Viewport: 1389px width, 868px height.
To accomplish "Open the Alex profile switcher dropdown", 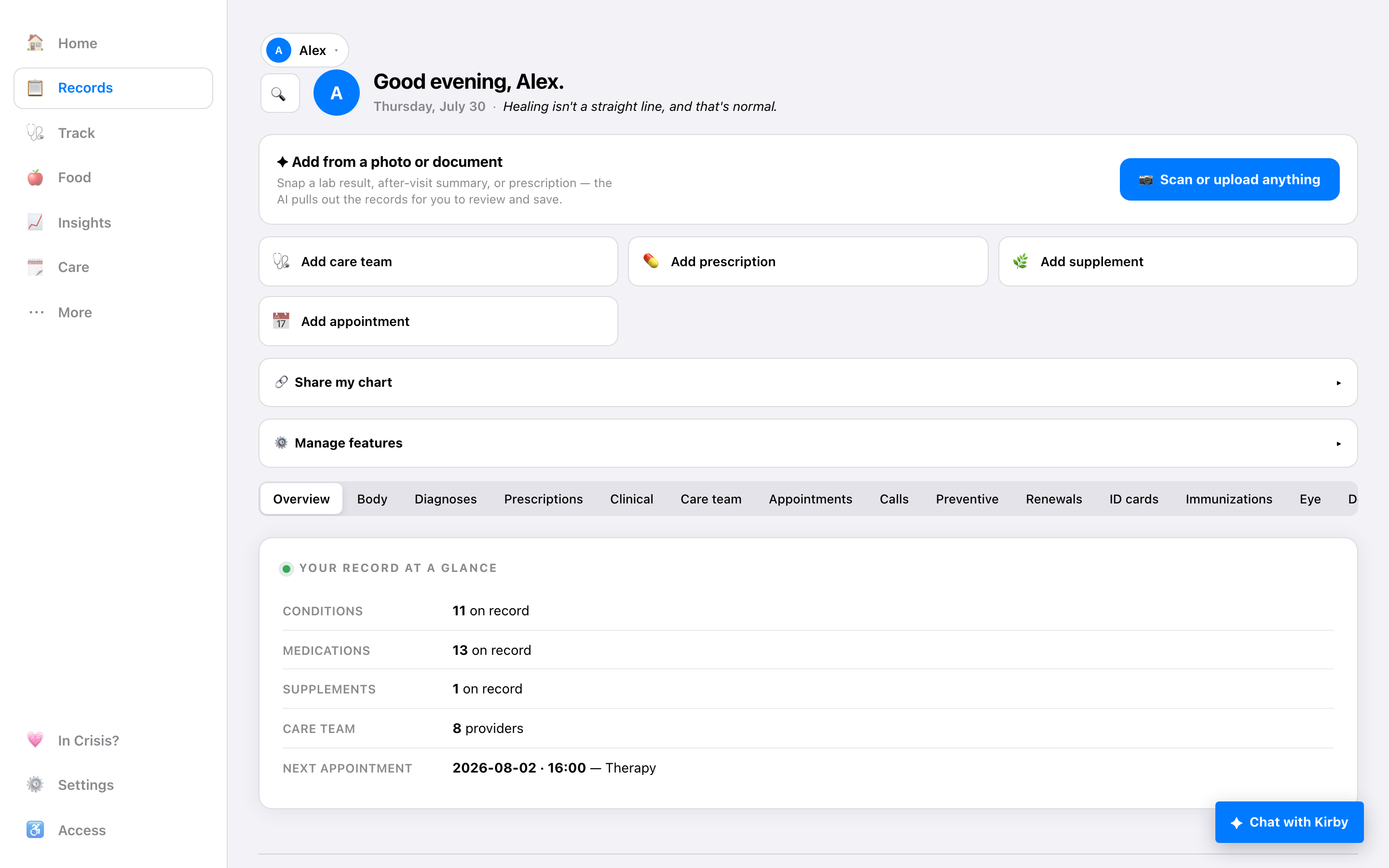I will pos(305,50).
